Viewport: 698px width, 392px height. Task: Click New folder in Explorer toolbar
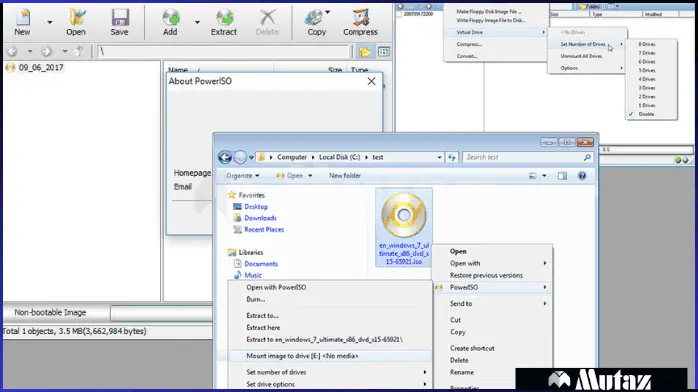click(x=345, y=176)
